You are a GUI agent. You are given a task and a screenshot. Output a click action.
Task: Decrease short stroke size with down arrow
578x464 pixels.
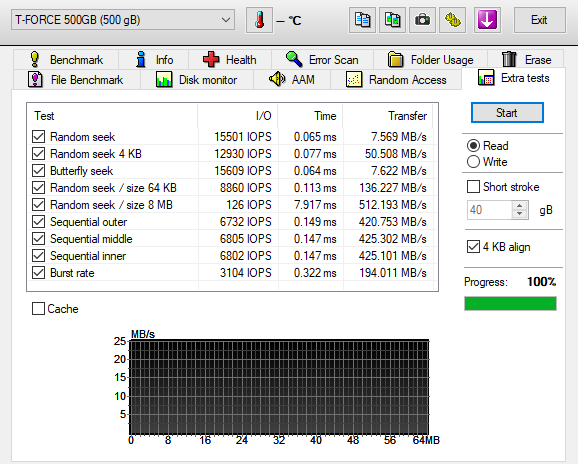pyautogui.click(x=520, y=214)
